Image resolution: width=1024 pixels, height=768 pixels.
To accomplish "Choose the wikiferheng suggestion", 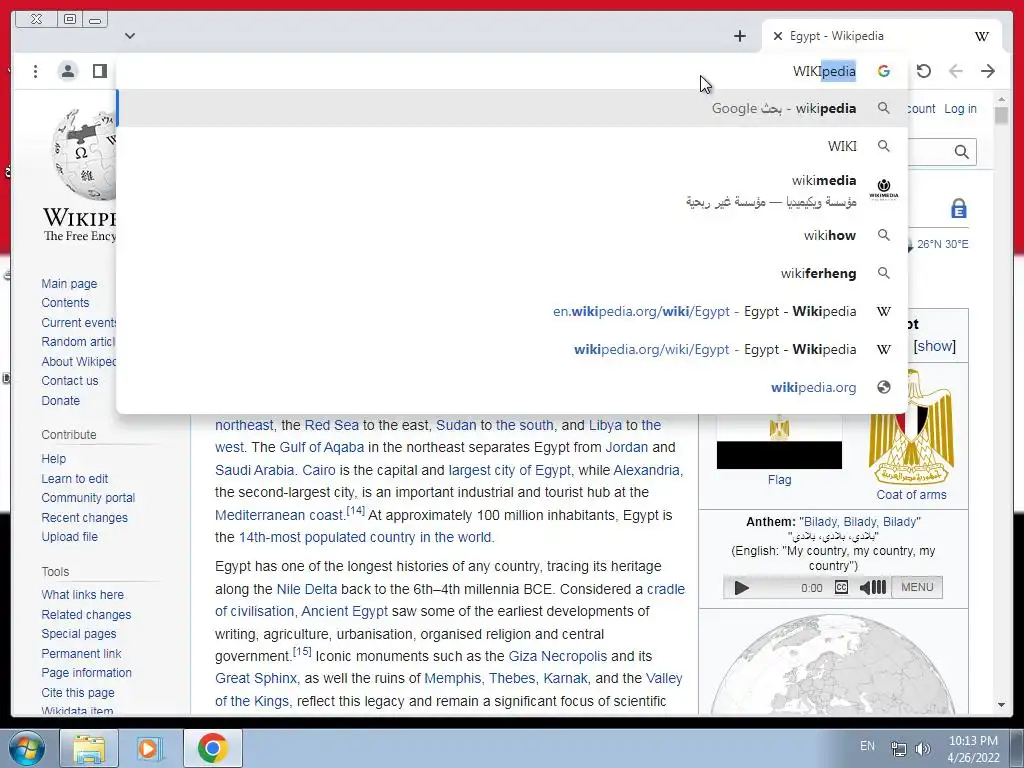I will (x=512, y=273).
